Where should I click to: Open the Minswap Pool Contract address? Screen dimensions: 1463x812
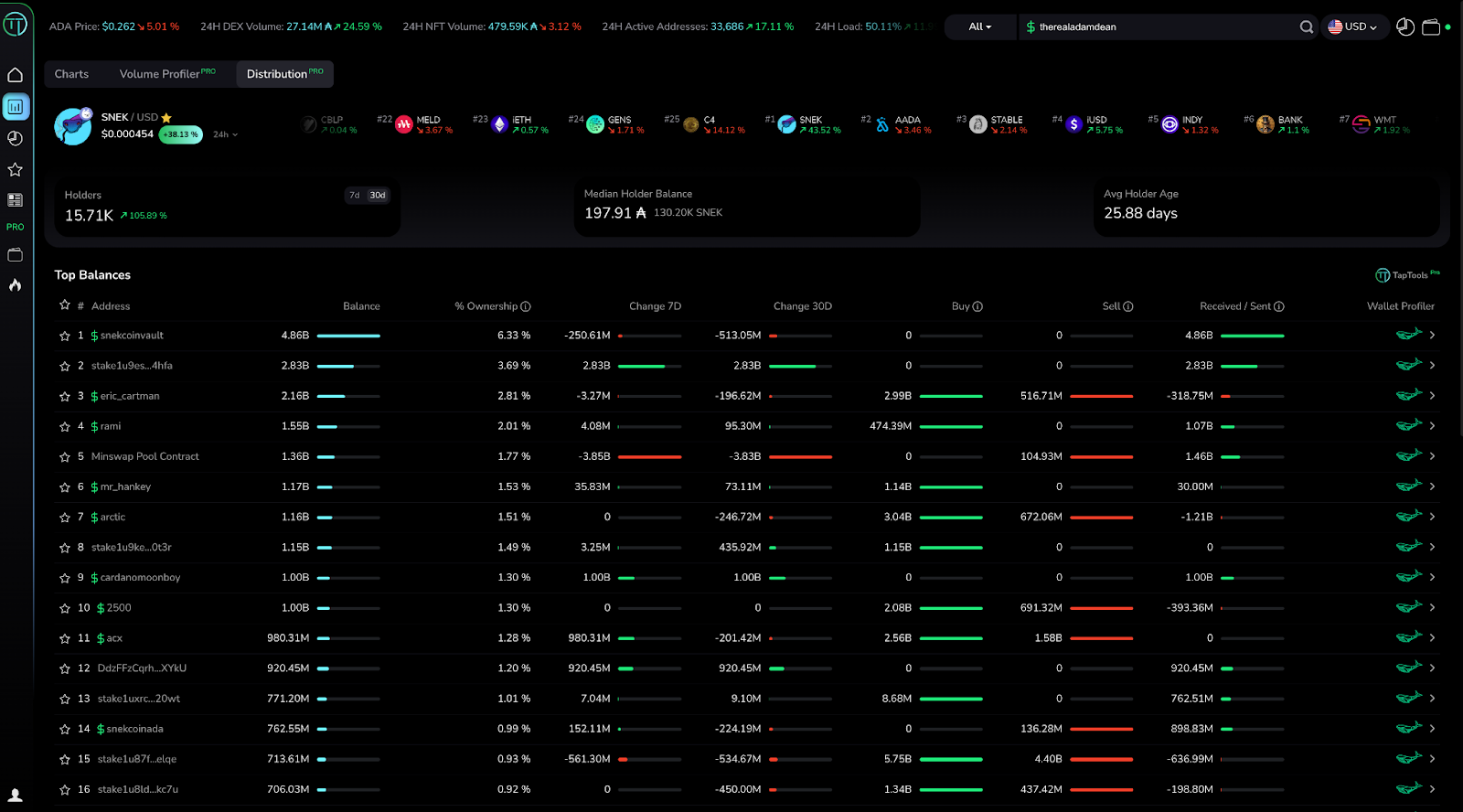144,456
